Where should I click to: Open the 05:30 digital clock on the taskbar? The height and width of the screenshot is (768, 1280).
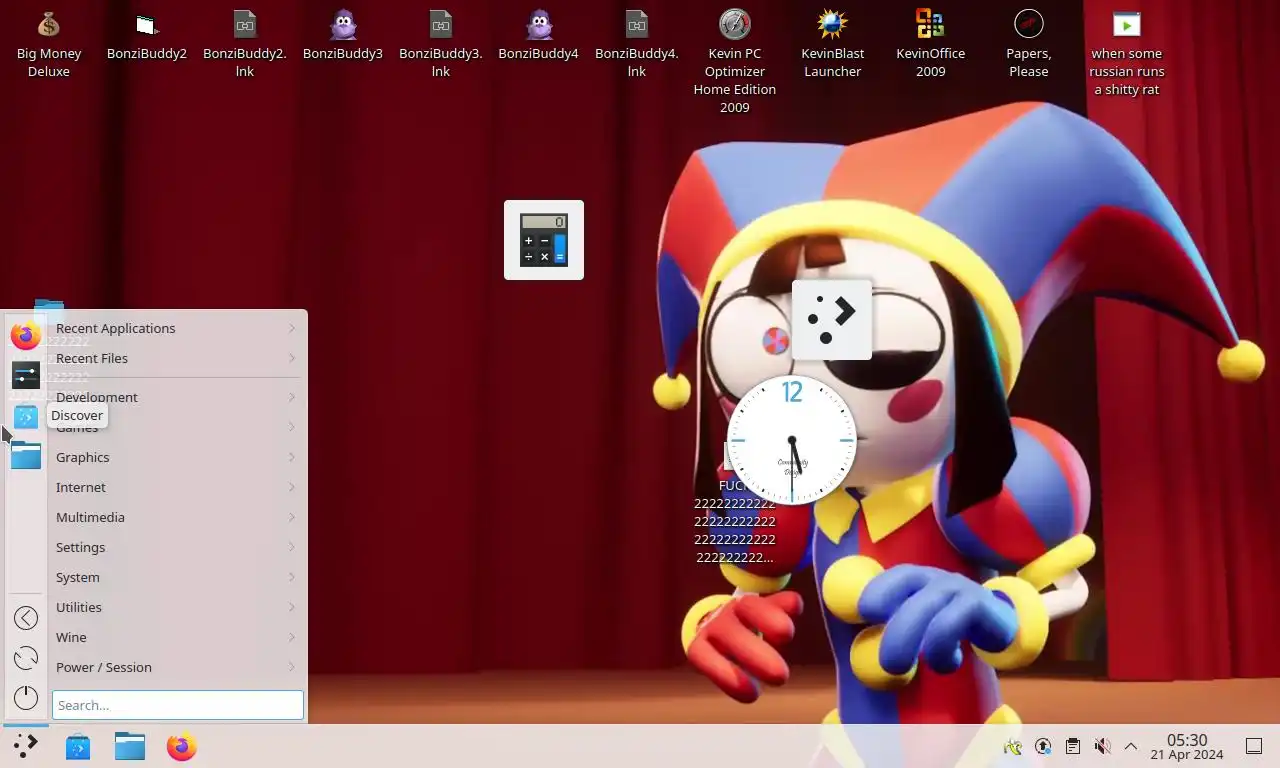pyautogui.click(x=1187, y=746)
